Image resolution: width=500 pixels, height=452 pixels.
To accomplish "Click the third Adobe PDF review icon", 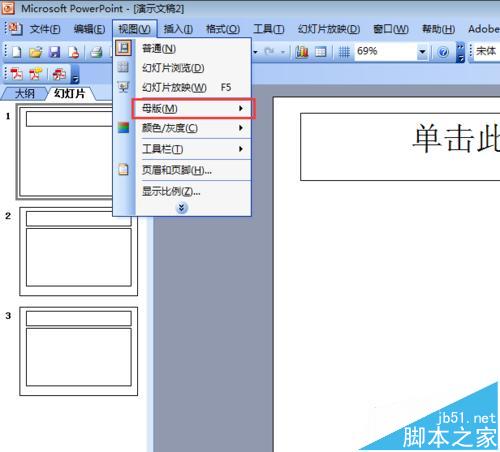I will pyautogui.click(x=59, y=74).
